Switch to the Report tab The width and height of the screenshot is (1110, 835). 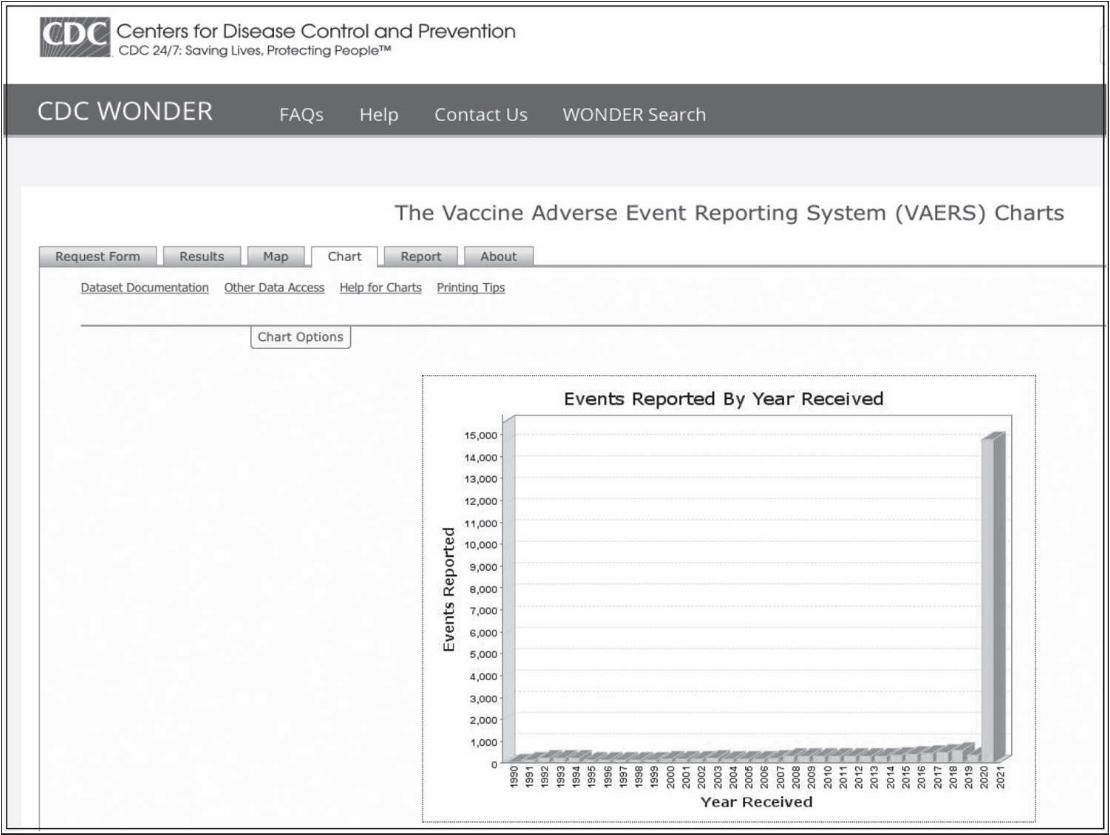click(x=420, y=257)
